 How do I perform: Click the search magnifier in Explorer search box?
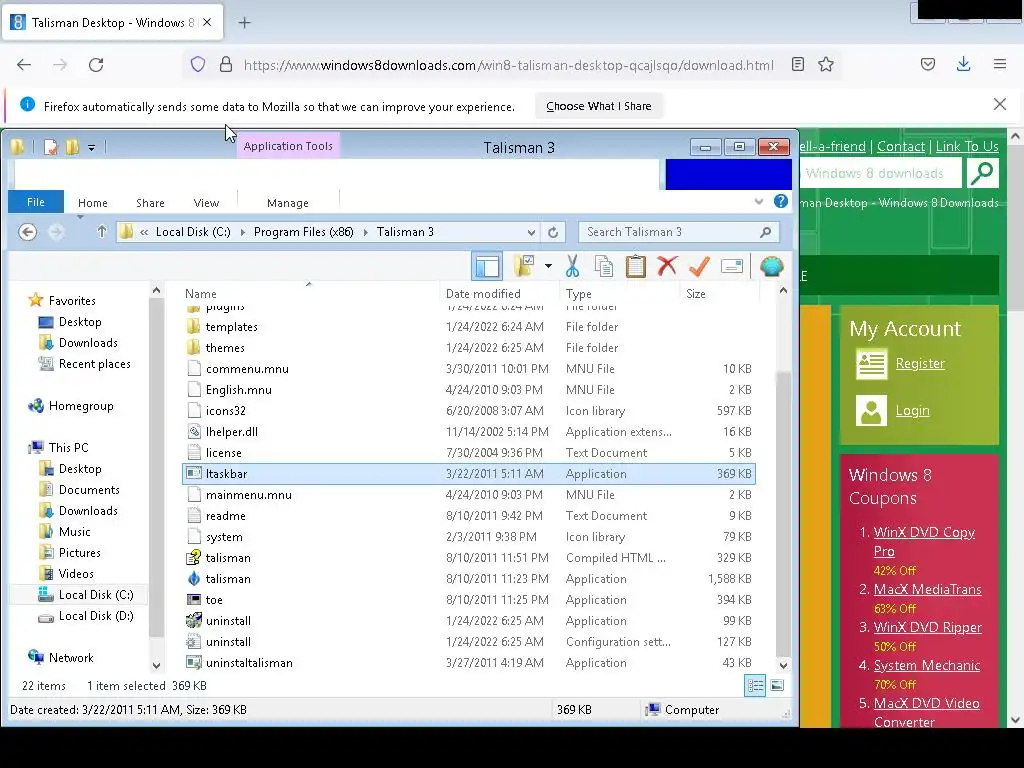pos(765,232)
